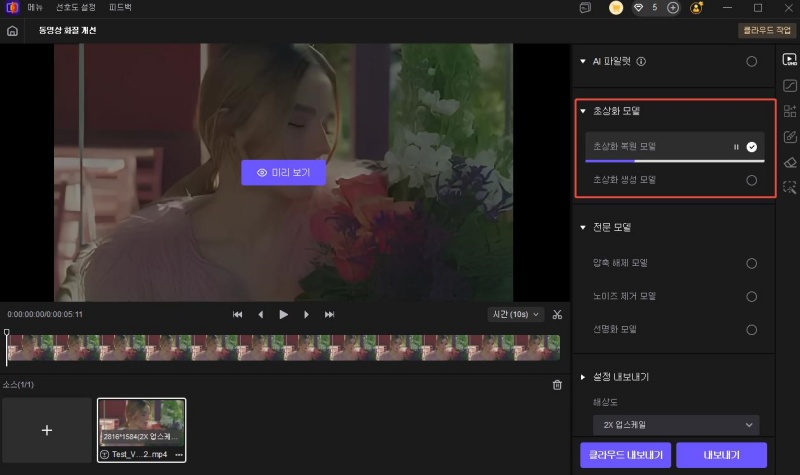This screenshot has height=475, width=800.
Task: Click the scissors cut icon above the timeline
Action: (557, 314)
